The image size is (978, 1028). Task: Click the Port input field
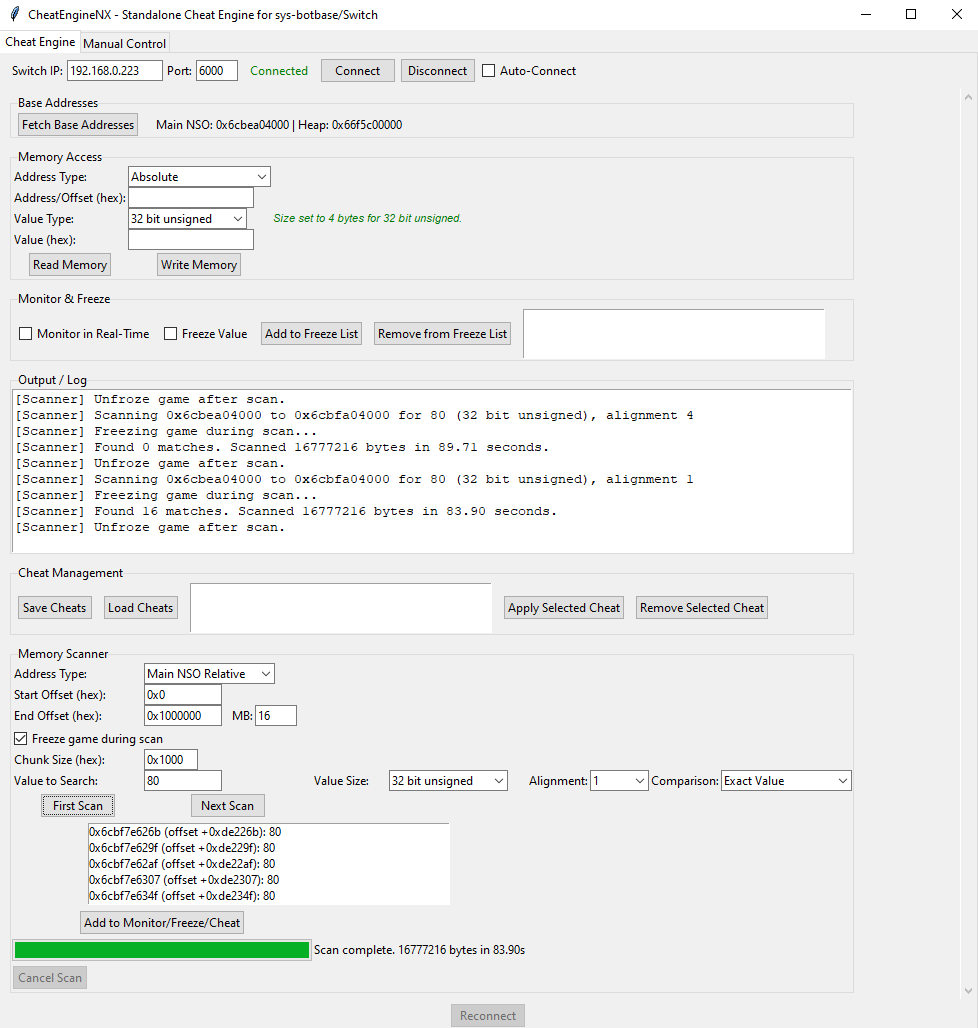click(216, 71)
